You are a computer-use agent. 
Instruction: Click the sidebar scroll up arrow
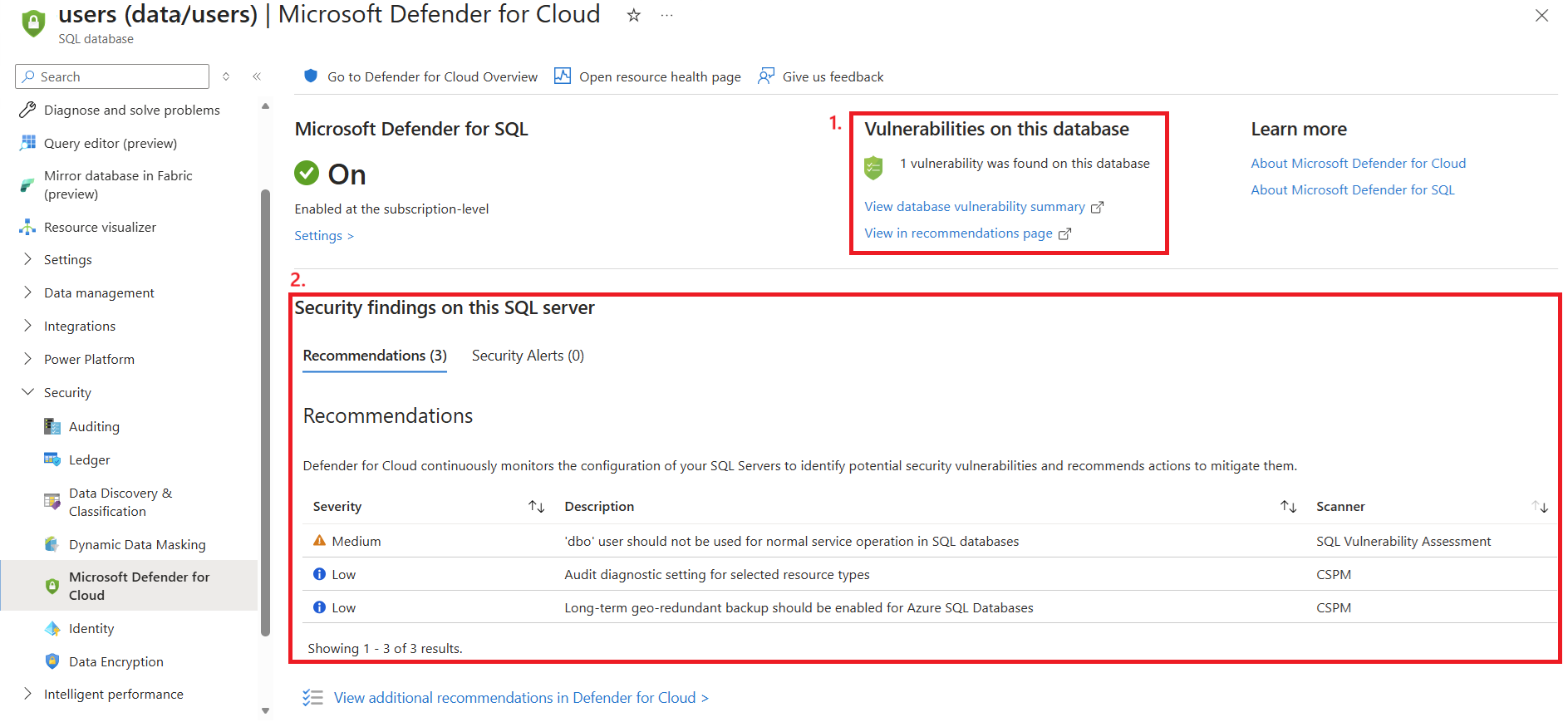pos(265,106)
